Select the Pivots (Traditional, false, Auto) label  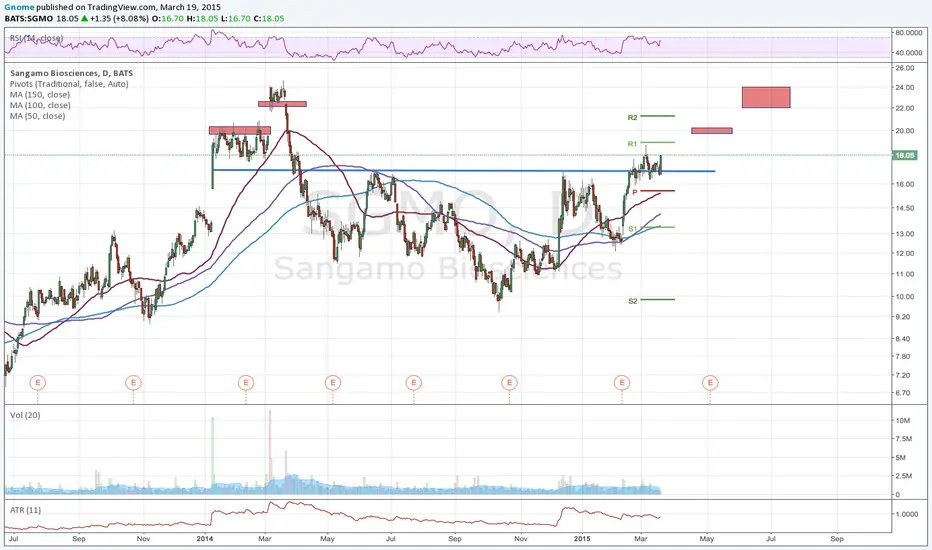point(69,84)
